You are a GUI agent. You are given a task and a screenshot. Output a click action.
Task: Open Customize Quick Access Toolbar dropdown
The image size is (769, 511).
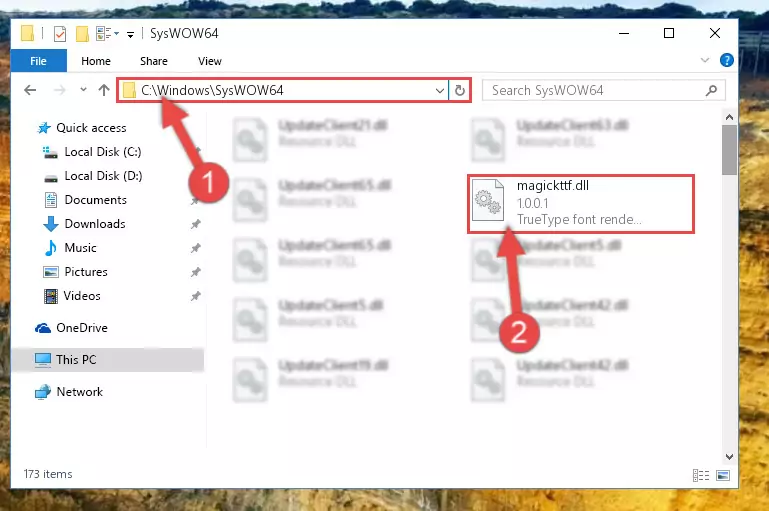coord(130,34)
